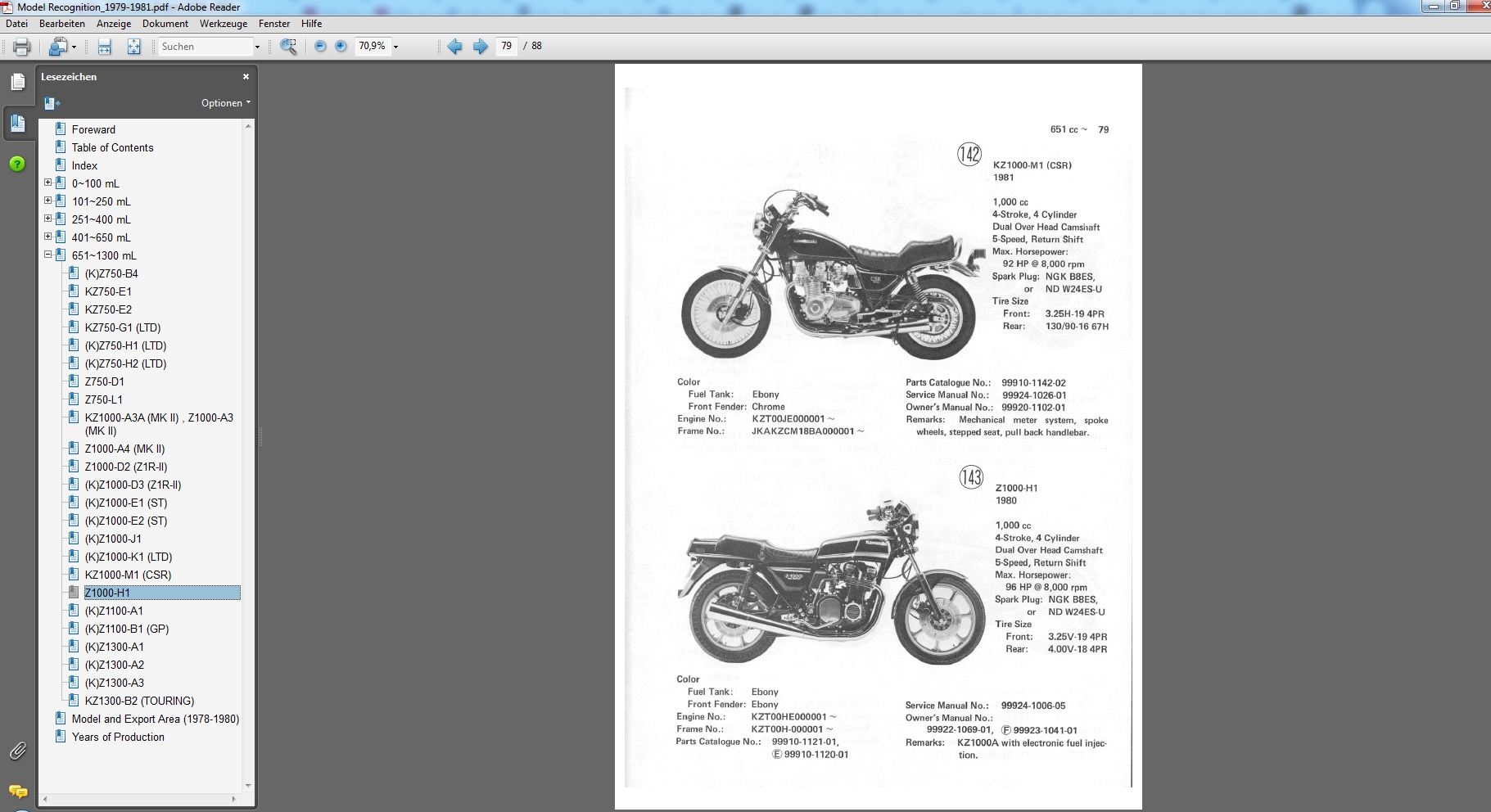Collapse the 651~1300 mL bookmark group

point(47,255)
